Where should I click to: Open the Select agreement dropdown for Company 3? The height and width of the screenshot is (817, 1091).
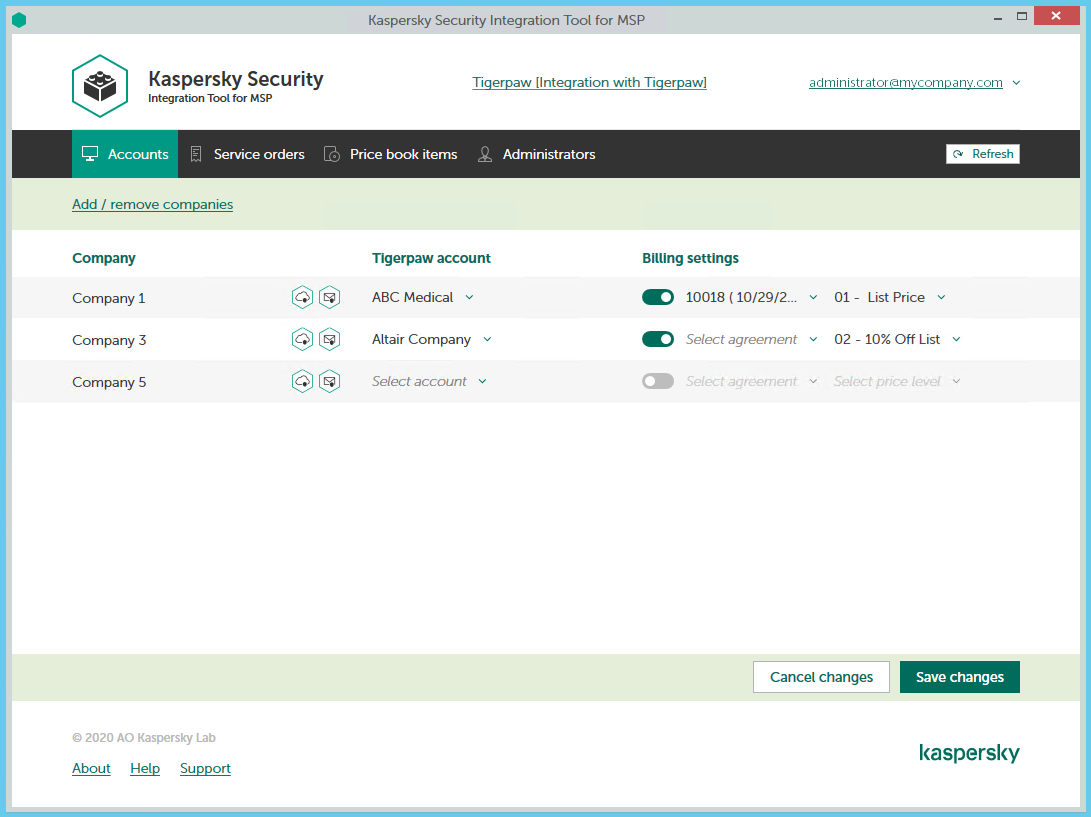point(812,339)
